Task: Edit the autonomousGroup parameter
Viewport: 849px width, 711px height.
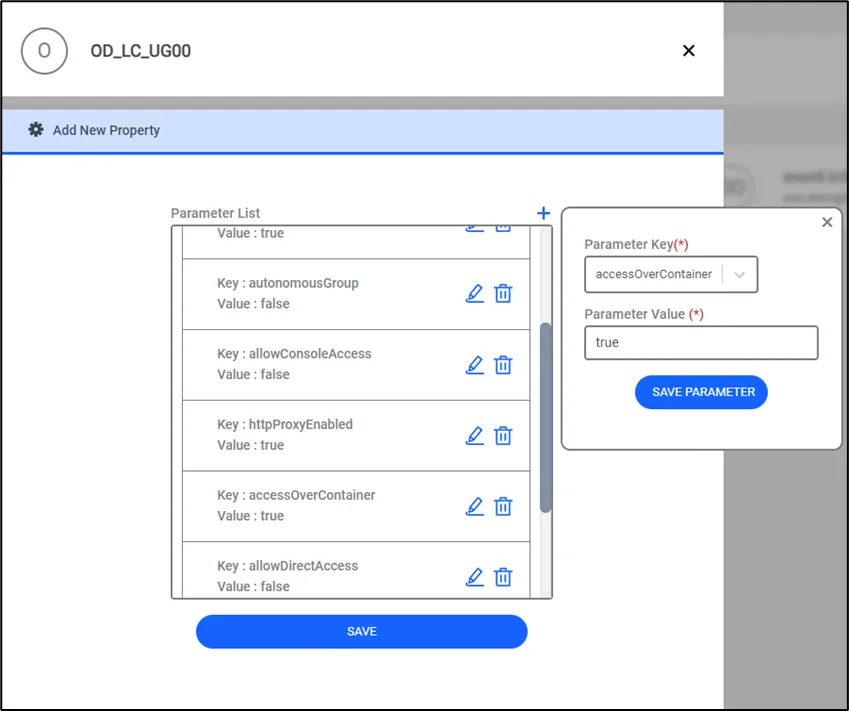Action: (x=475, y=293)
